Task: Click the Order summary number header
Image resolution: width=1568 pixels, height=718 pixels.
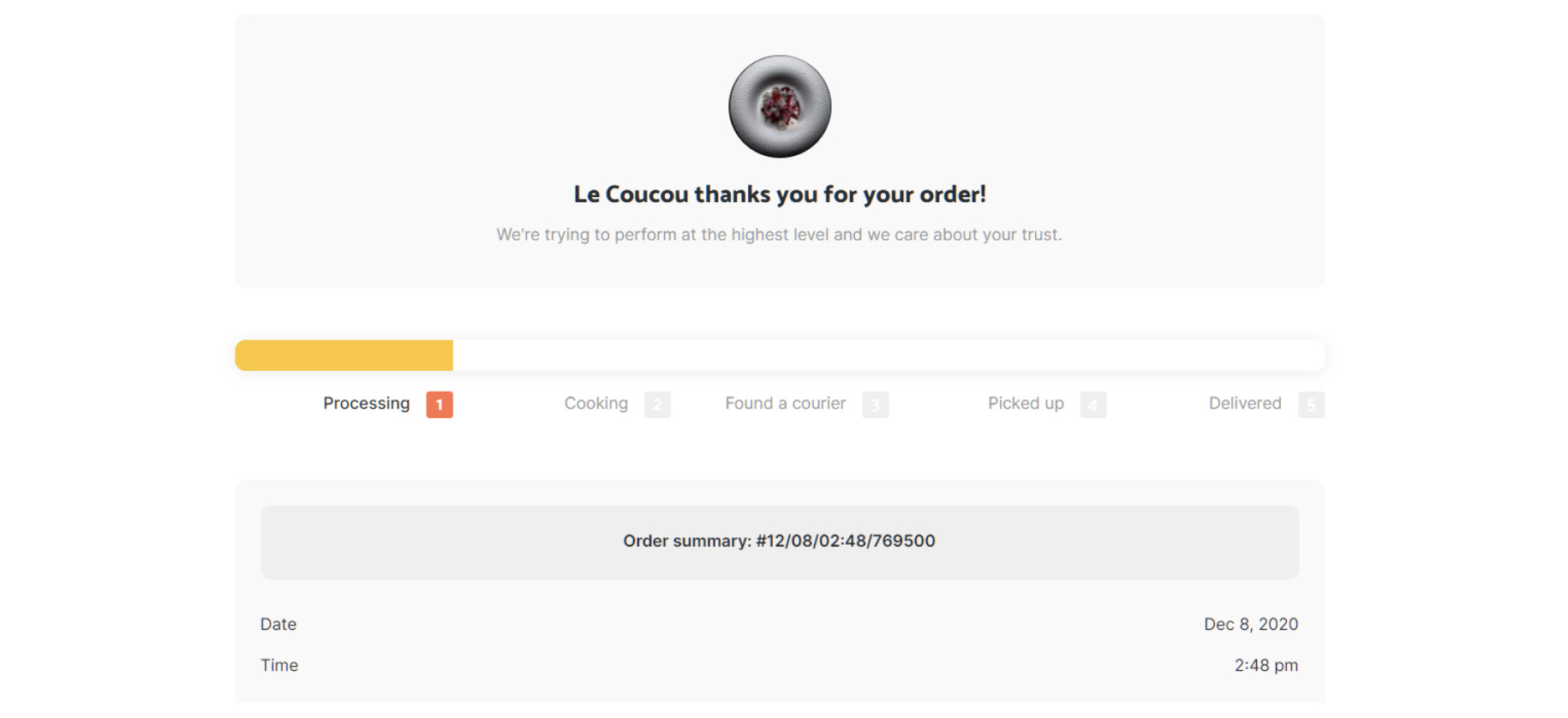Action: click(x=779, y=541)
